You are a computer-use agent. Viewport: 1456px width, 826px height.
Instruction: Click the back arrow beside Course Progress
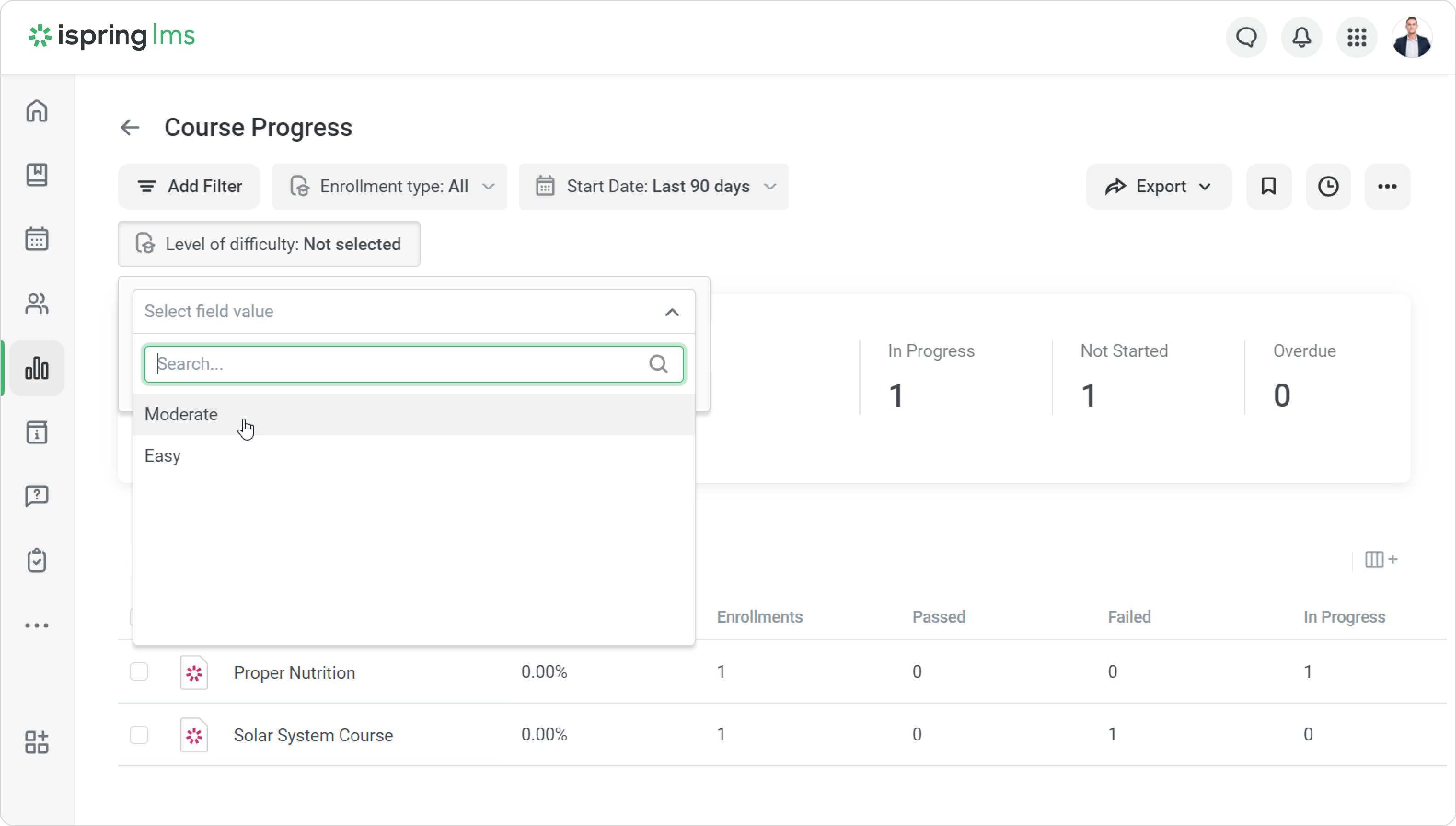[x=130, y=128]
